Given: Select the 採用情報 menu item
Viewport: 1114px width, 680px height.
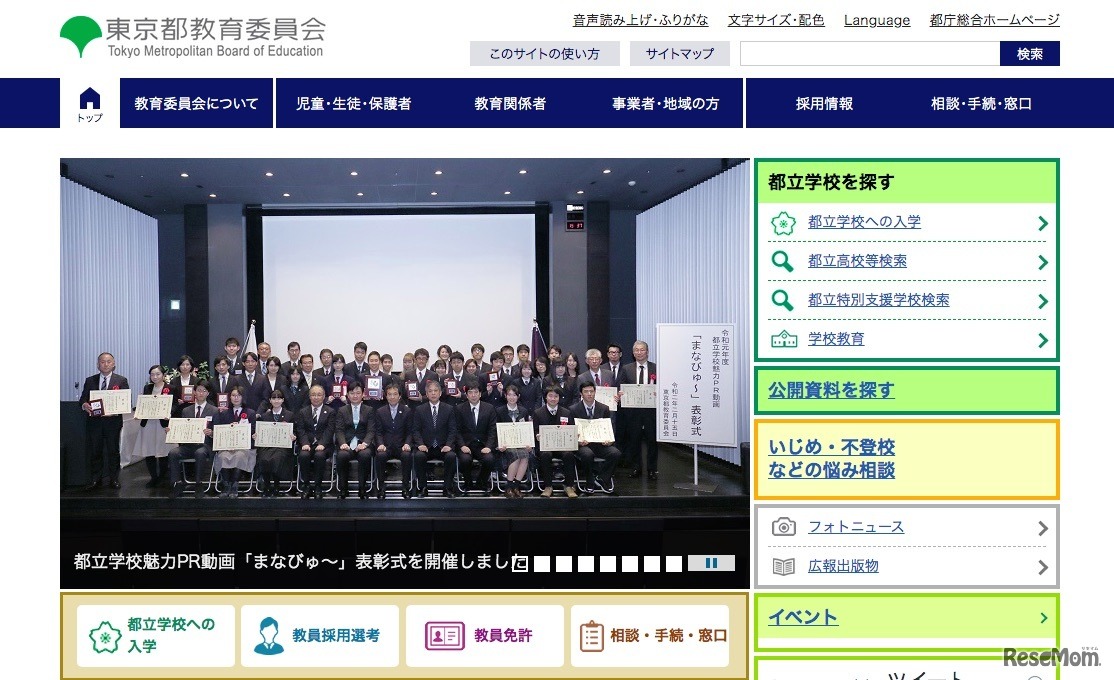Looking at the screenshot, I should tap(823, 102).
